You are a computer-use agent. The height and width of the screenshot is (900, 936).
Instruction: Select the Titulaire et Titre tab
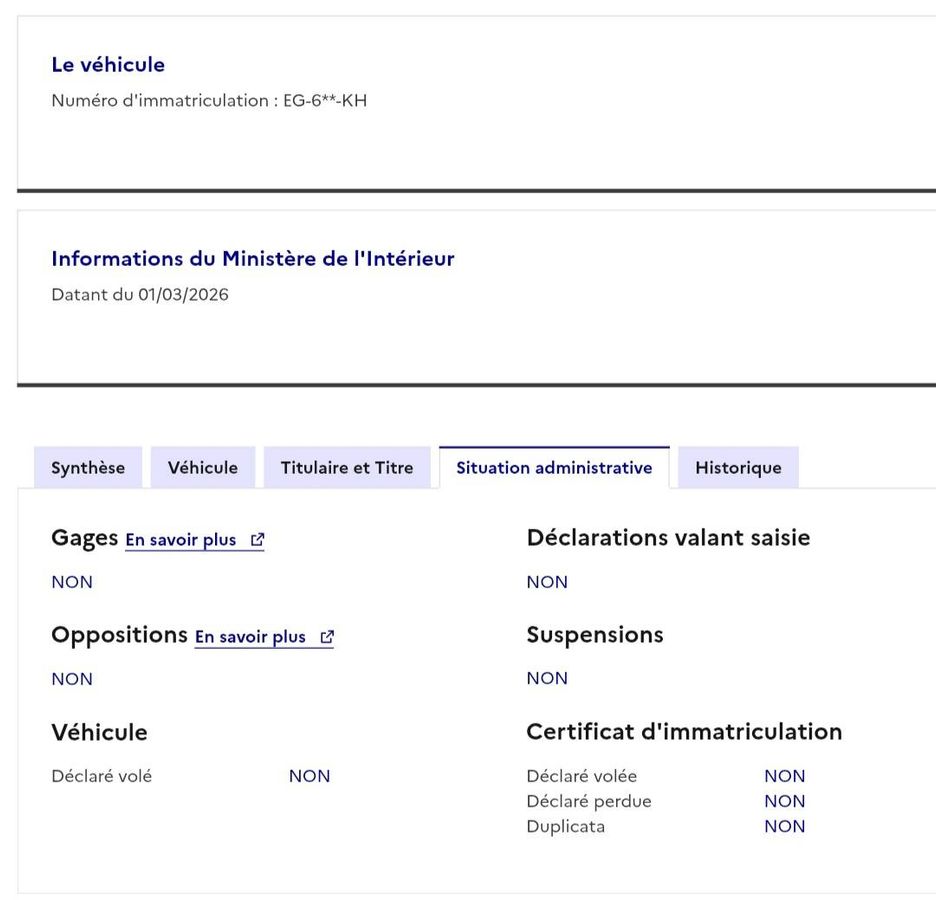point(347,468)
